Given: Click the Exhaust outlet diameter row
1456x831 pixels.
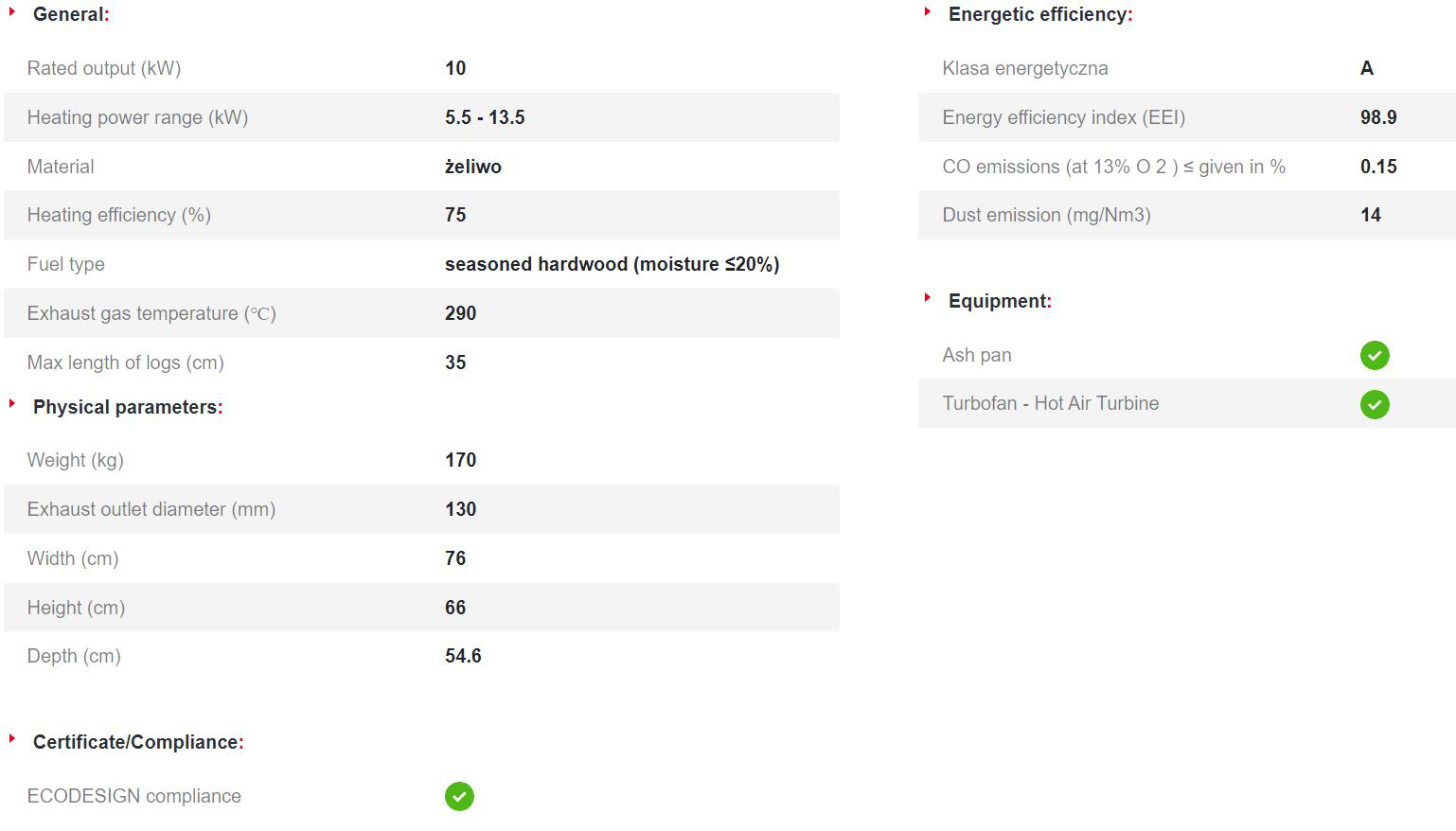Looking at the screenshot, I should coord(421,509).
